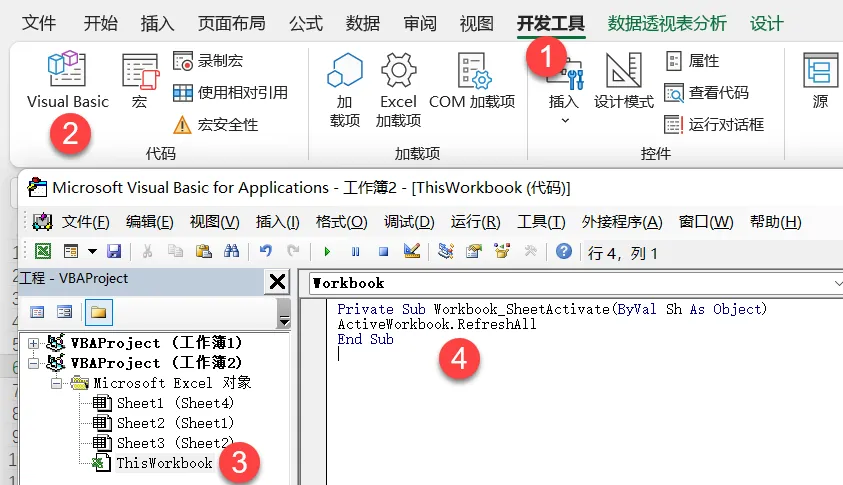
Task: Open VBA 窗口(W) menu
Action: (x=706, y=222)
